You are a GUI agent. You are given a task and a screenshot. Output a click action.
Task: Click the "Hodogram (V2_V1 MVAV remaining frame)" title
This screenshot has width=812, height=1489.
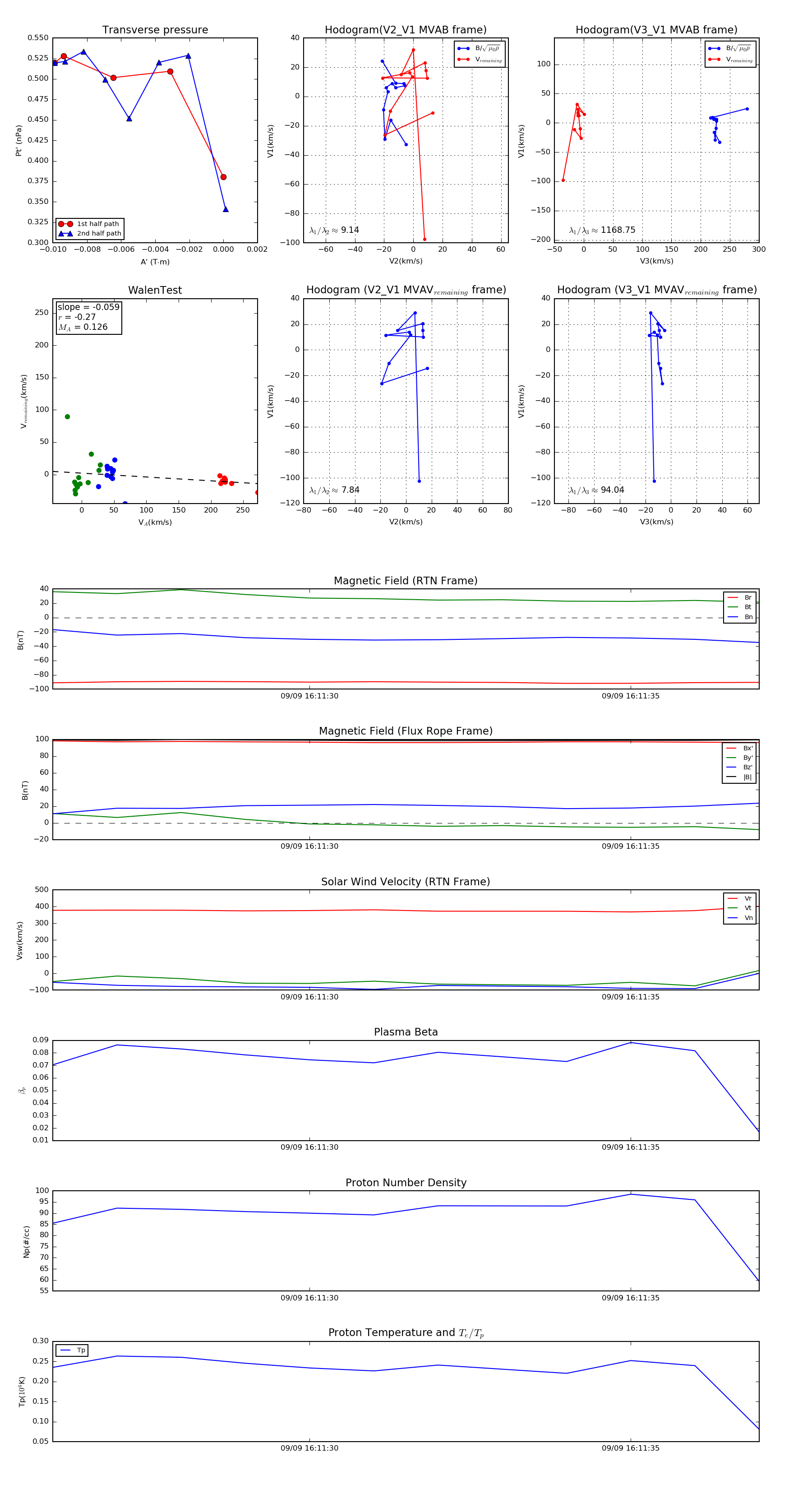click(x=406, y=290)
